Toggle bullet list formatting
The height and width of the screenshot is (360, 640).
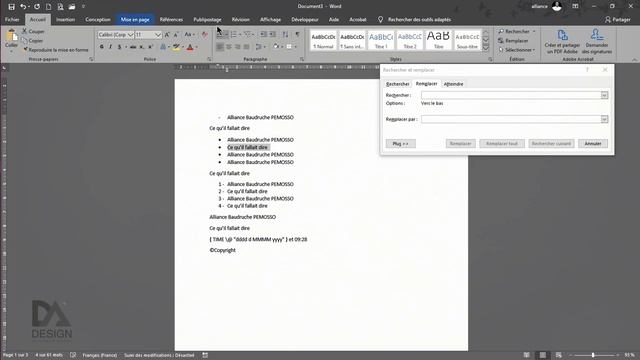click(x=220, y=34)
